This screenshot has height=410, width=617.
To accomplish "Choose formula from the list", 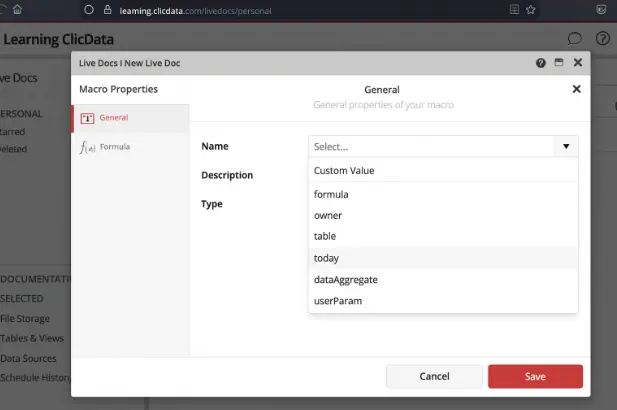I will [443, 194].
